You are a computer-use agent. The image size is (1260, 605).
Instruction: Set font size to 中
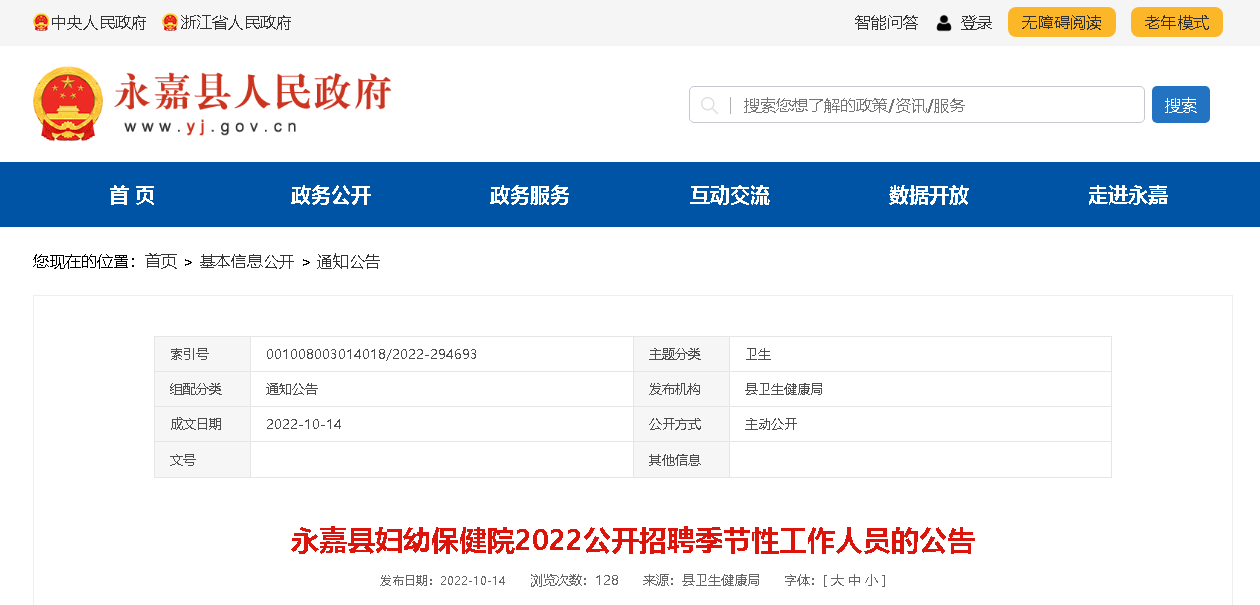click(855, 580)
